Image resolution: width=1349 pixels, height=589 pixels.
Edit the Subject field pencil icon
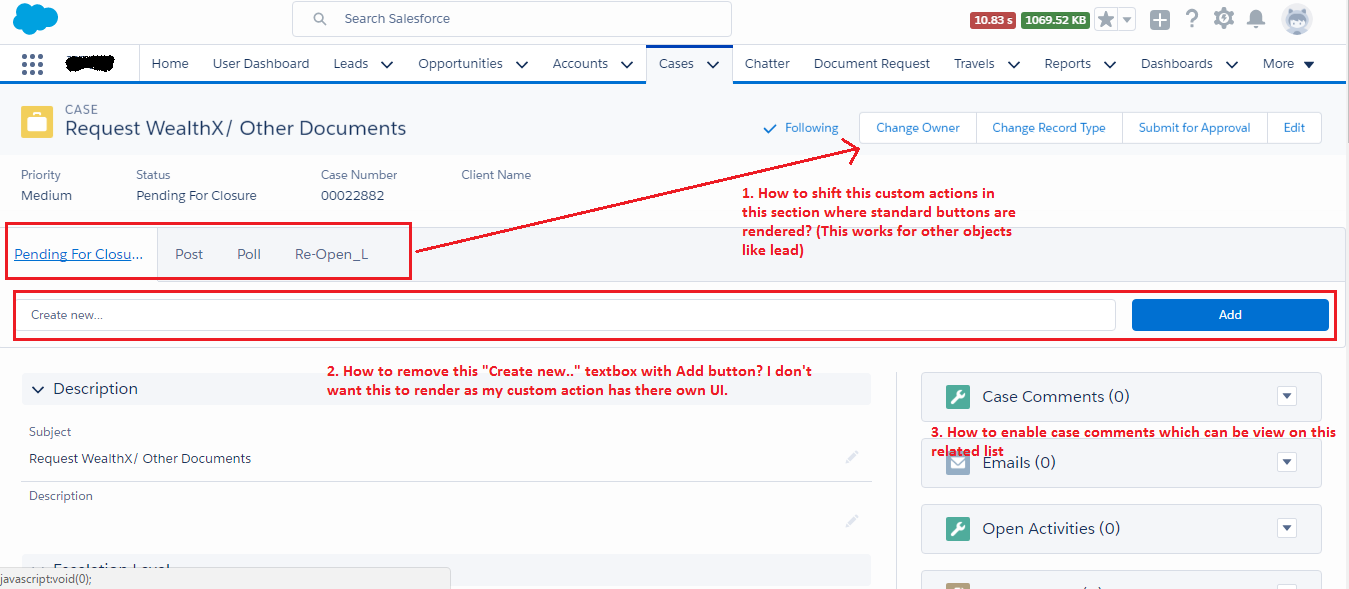pyautogui.click(x=852, y=457)
